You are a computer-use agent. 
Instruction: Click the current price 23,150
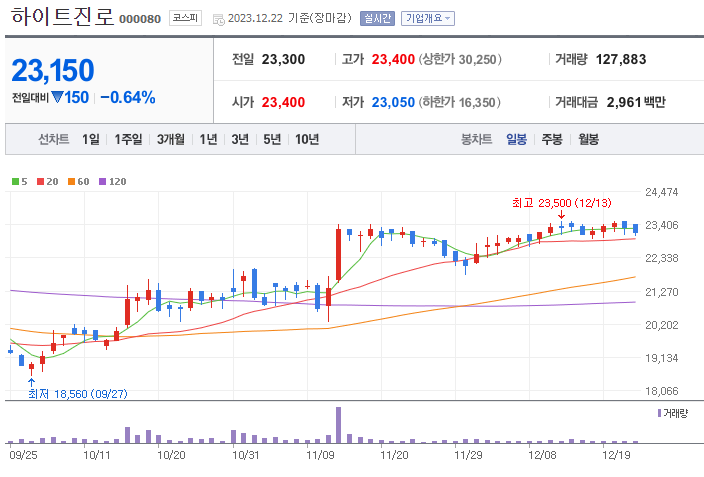(x=53, y=71)
